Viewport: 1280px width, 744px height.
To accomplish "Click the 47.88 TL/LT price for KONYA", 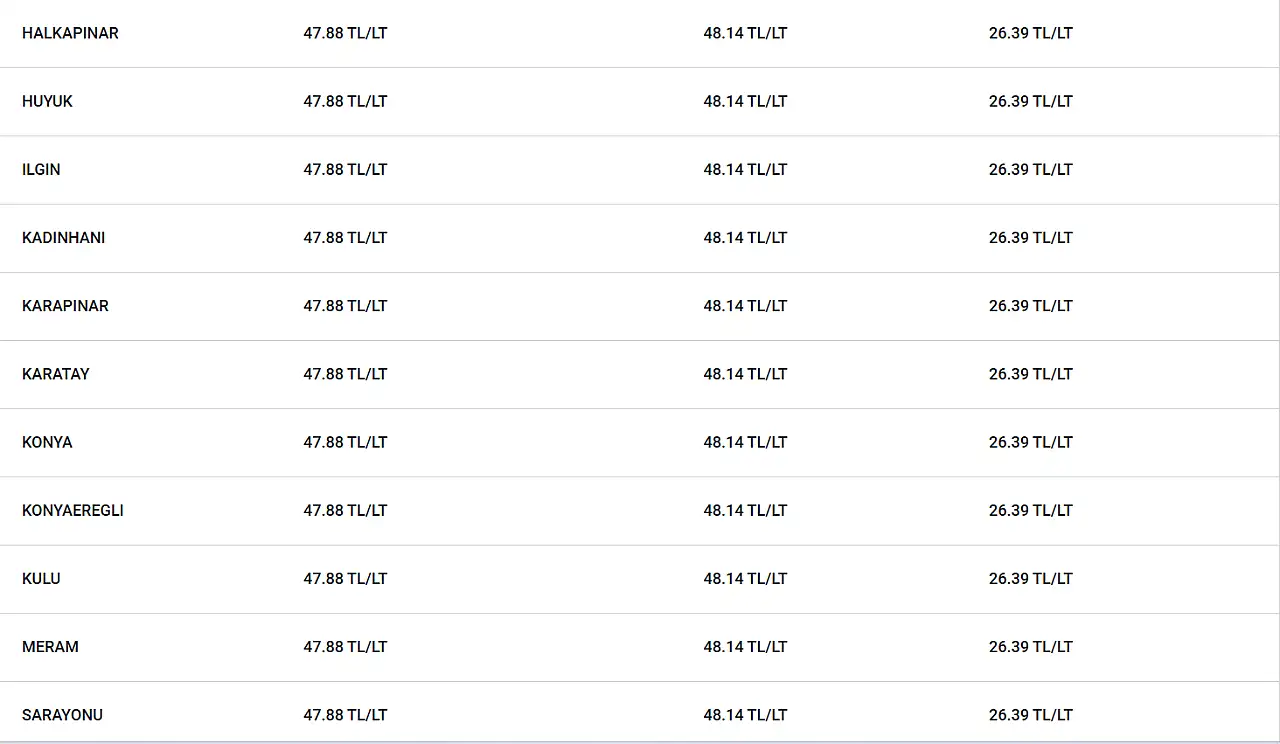I will click(345, 441).
